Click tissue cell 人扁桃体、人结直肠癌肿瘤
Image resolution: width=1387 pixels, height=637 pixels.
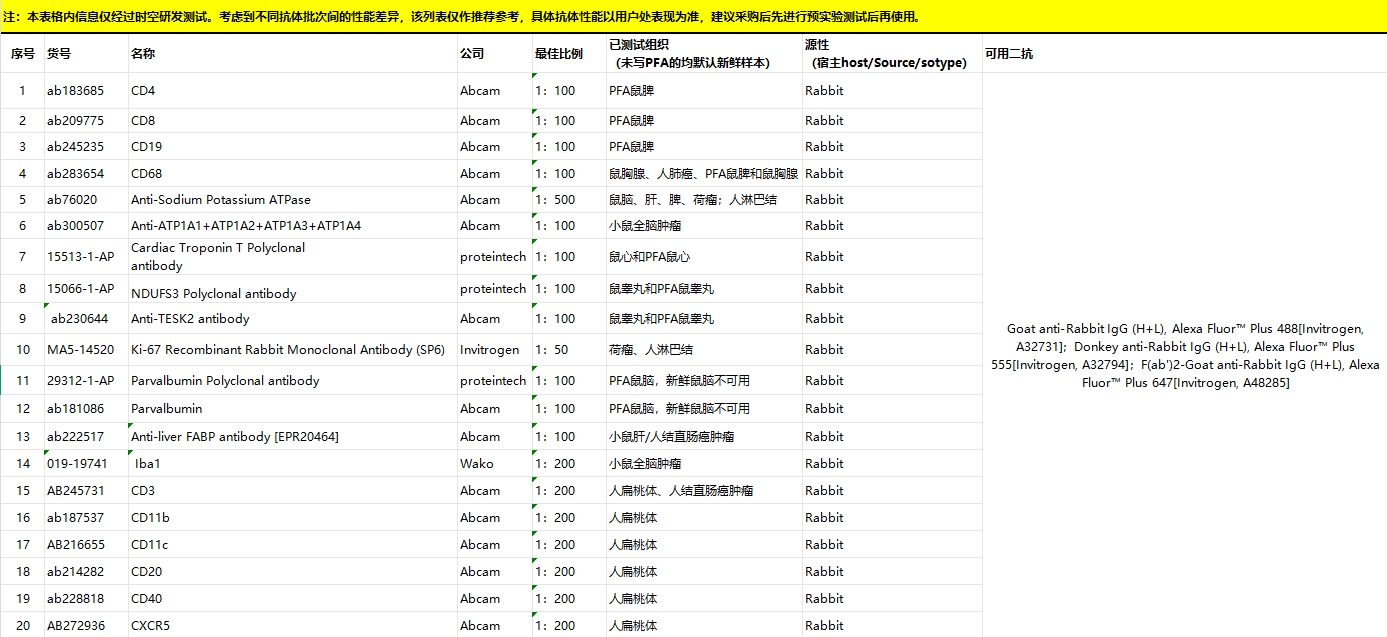click(704, 490)
